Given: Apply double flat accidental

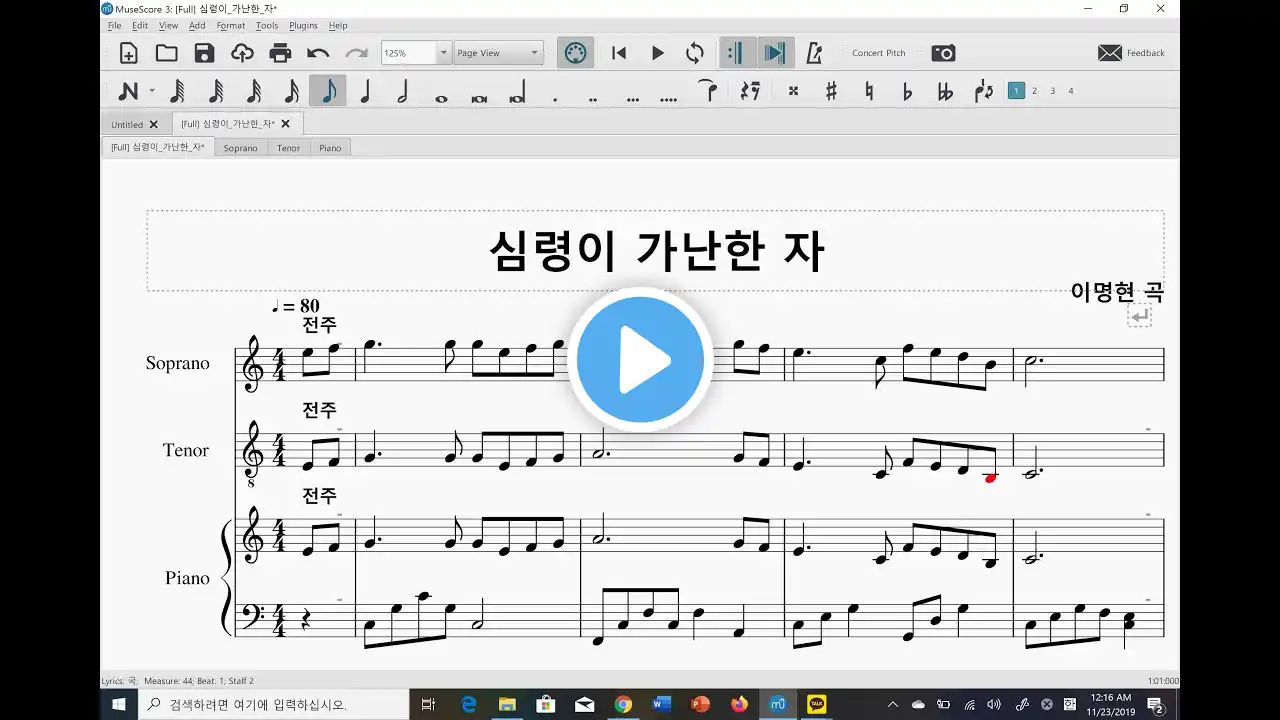Looking at the screenshot, I should point(945,92).
